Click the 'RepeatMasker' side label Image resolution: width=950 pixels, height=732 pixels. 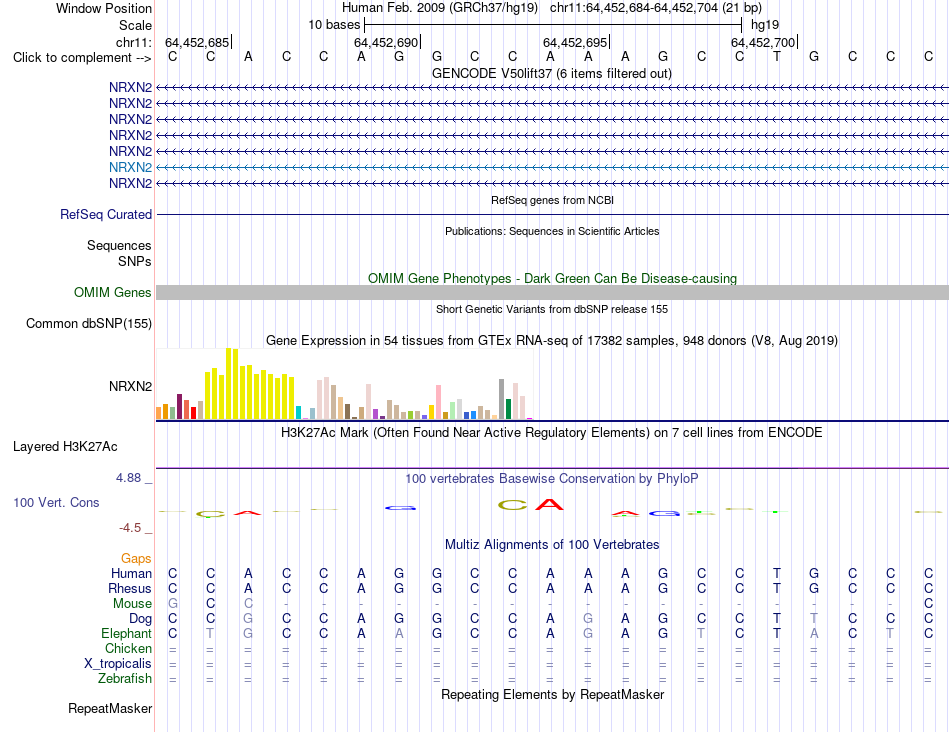click(x=110, y=708)
